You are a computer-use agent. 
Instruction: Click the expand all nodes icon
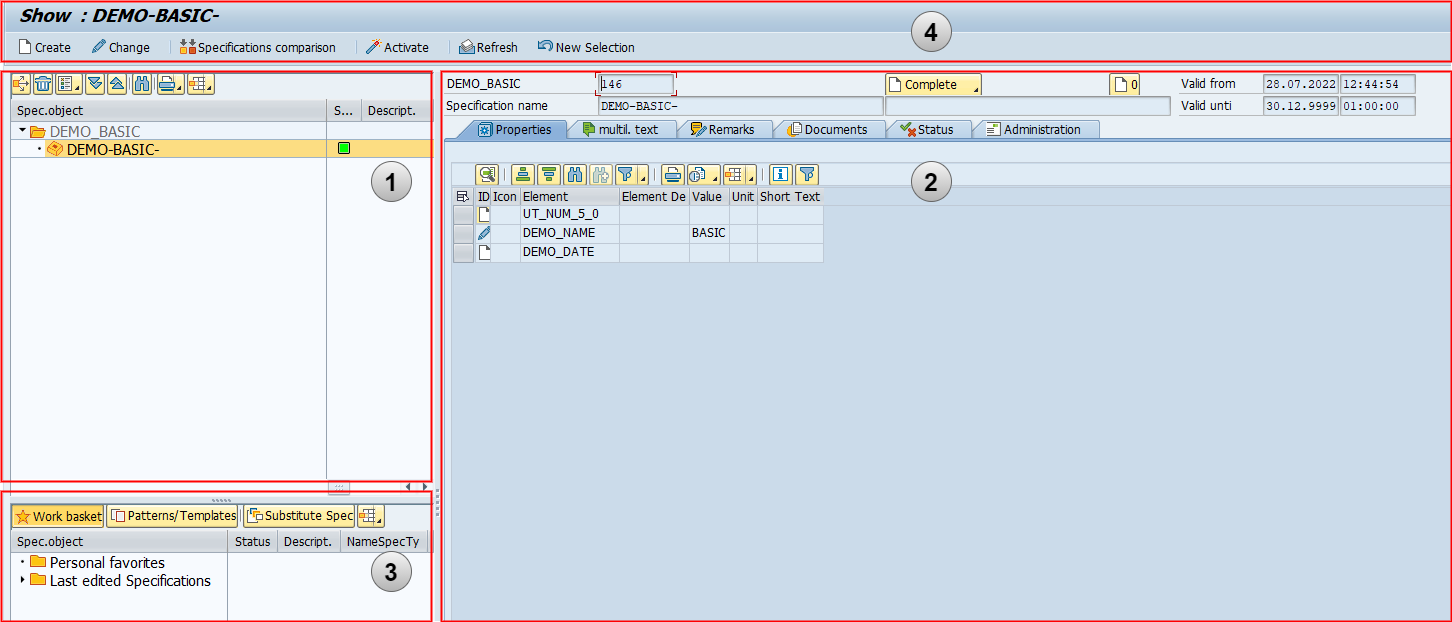point(95,84)
